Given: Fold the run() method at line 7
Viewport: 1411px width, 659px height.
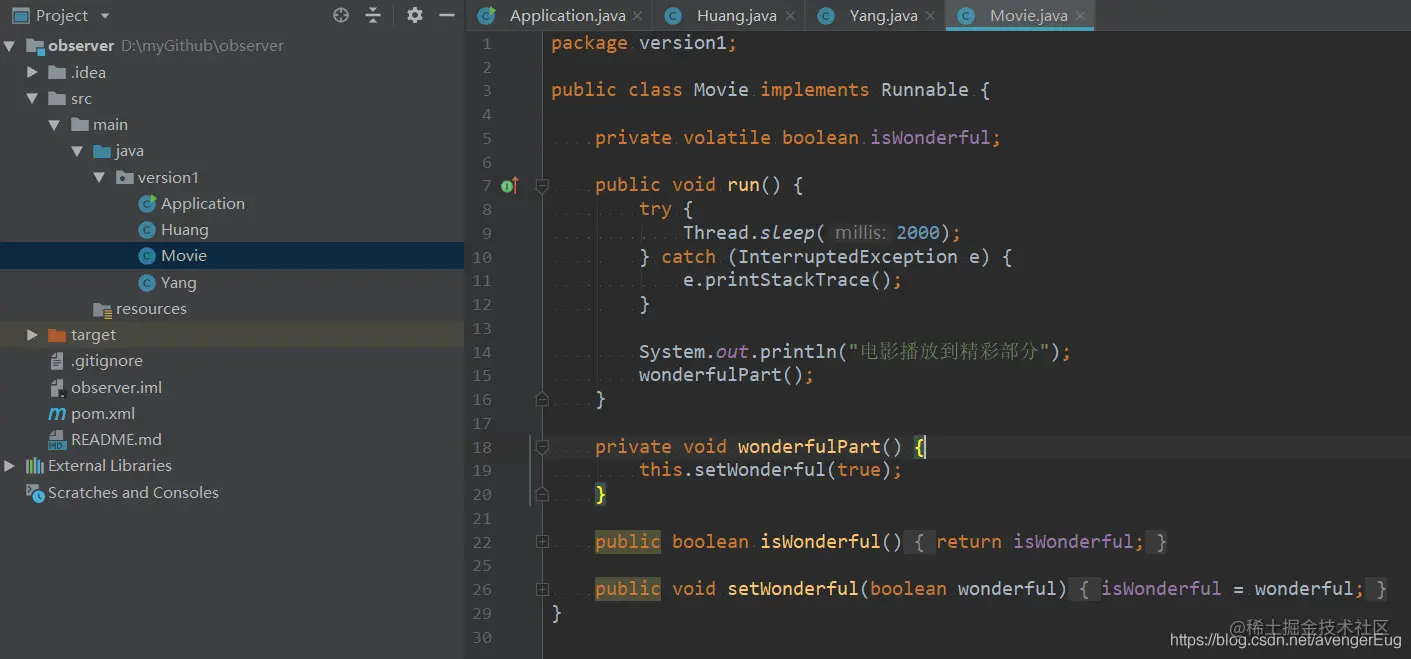Looking at the screenshot, I should [542, 185].
